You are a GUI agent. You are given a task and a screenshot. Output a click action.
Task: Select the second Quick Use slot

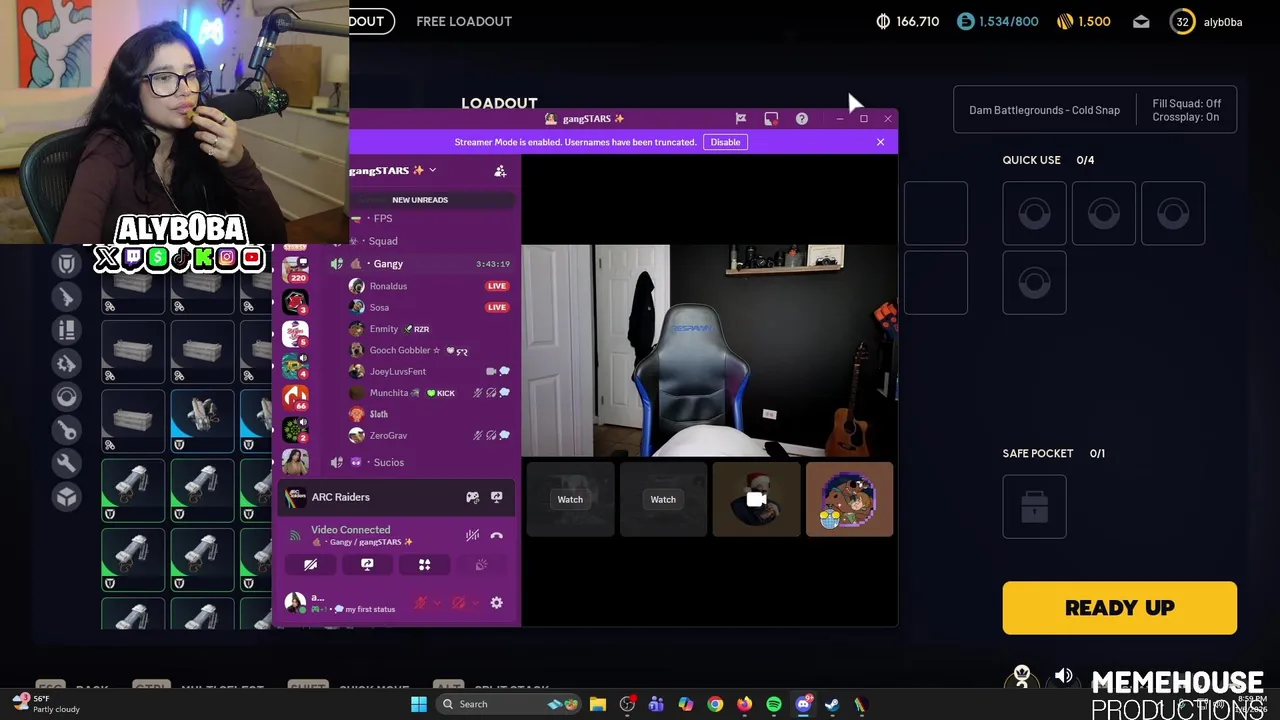(x=1104, y=213)
